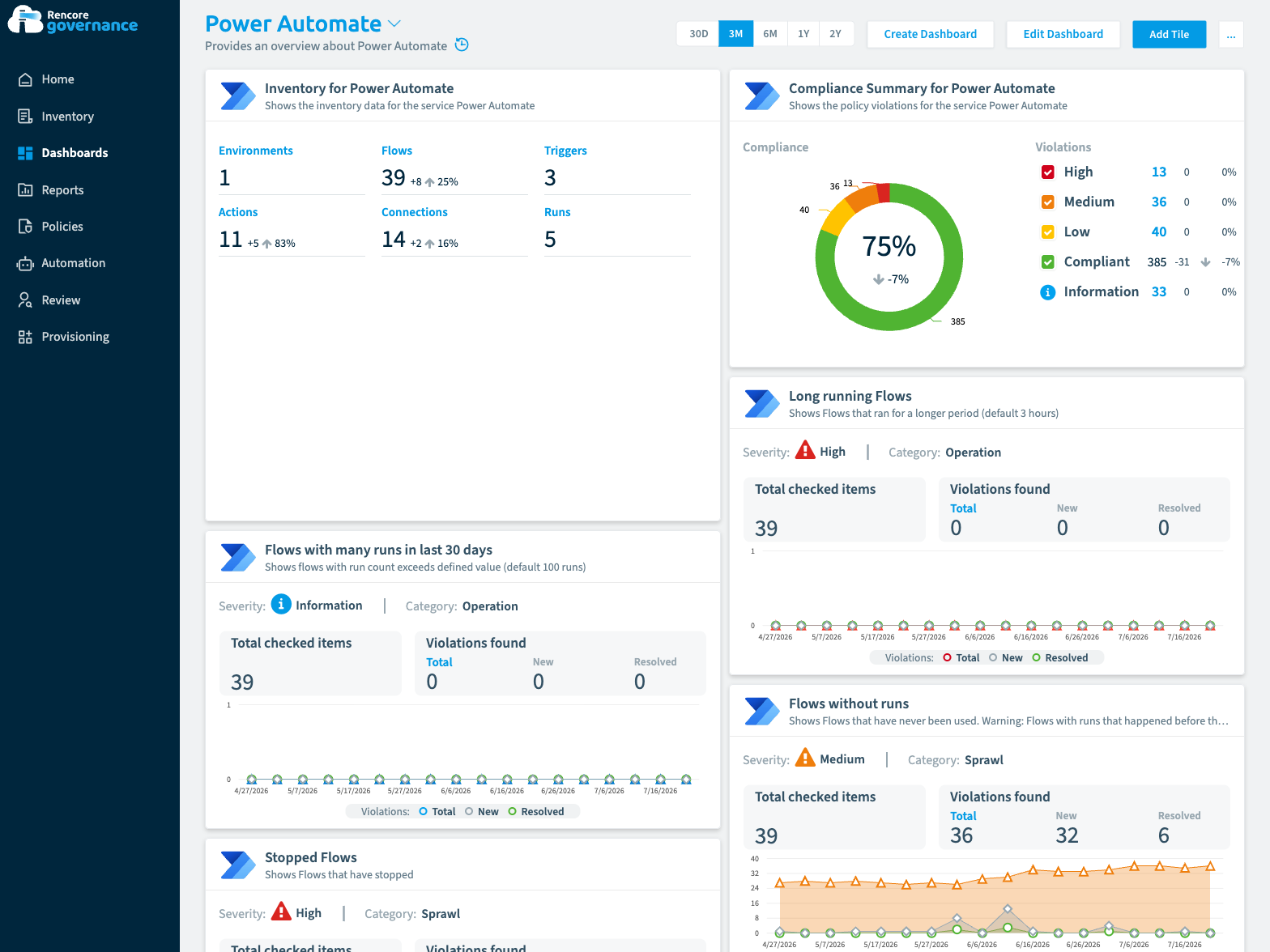The height and width of the screenshot is (952, 1270).
Task: Open Policies from the sidebar
Action: tap(62, 227)
